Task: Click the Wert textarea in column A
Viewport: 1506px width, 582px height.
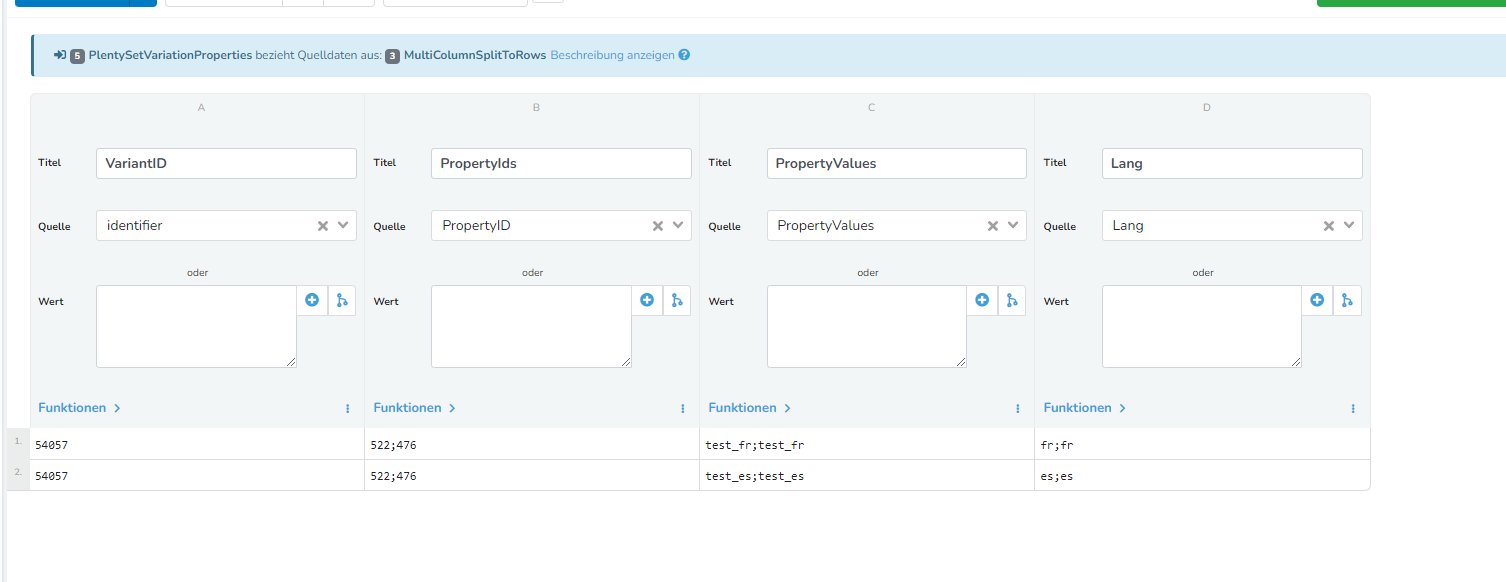Action: click(196, 326)
